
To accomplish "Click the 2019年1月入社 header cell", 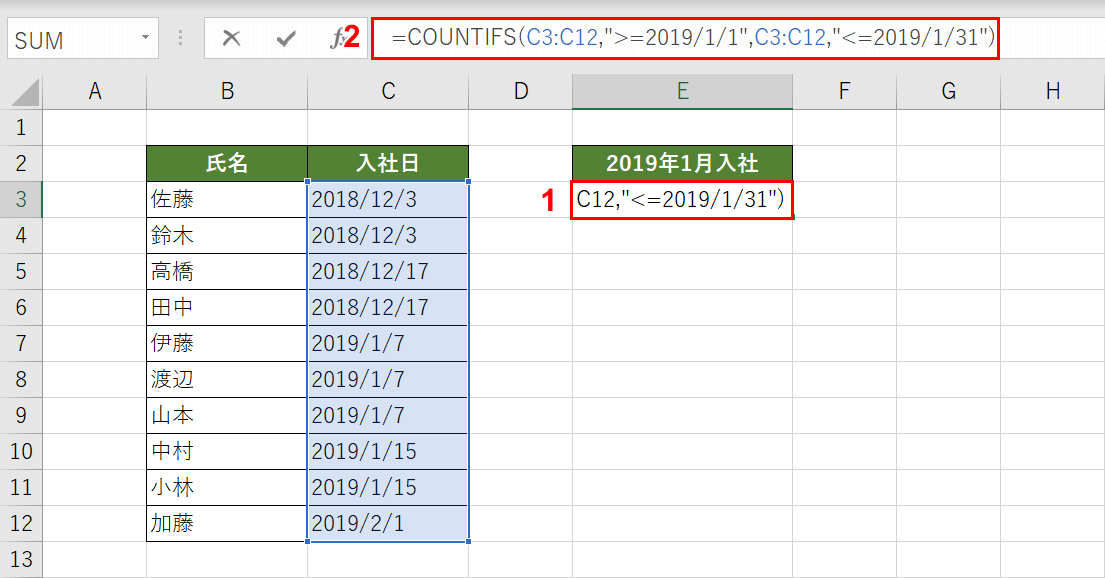I will click(x=682, y=164).
